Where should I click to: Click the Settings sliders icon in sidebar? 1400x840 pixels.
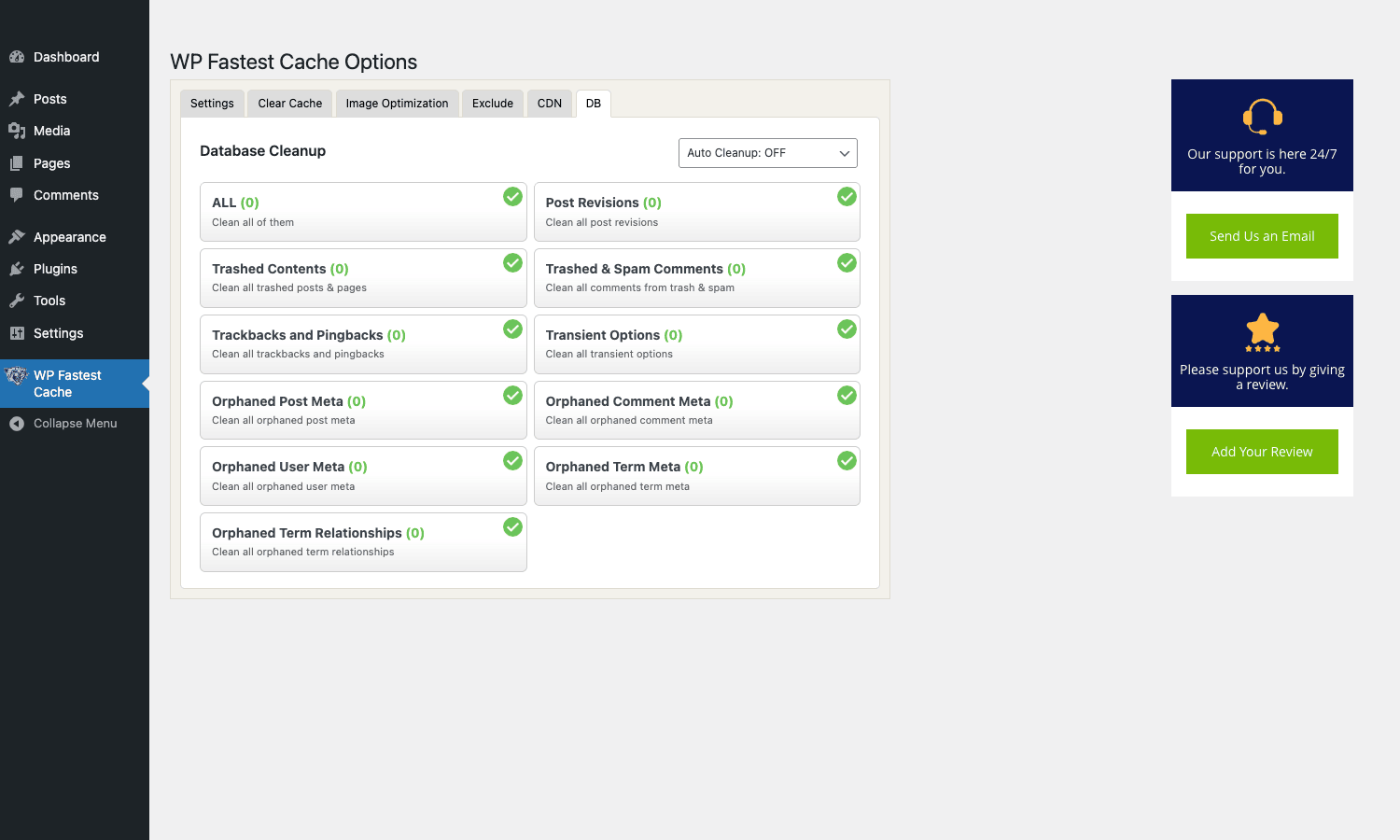(x=17, y=333)
